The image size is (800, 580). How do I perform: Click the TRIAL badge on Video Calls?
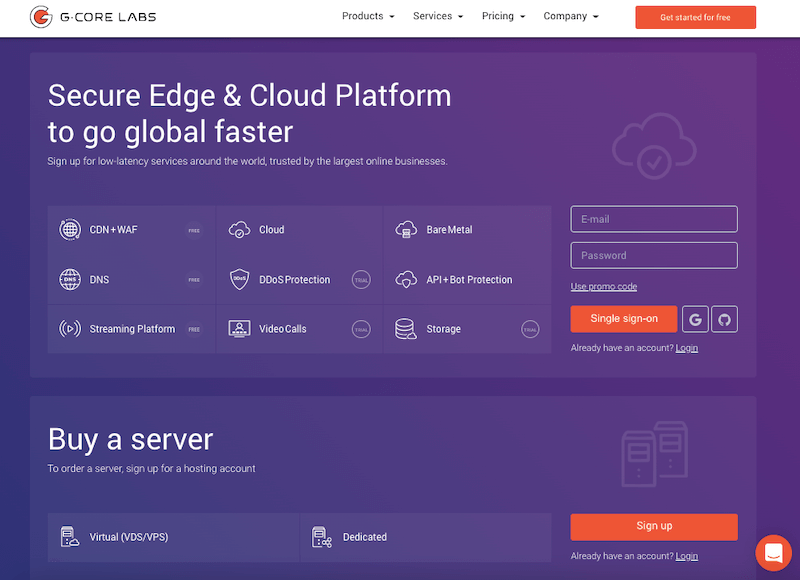tap(361, 329)
